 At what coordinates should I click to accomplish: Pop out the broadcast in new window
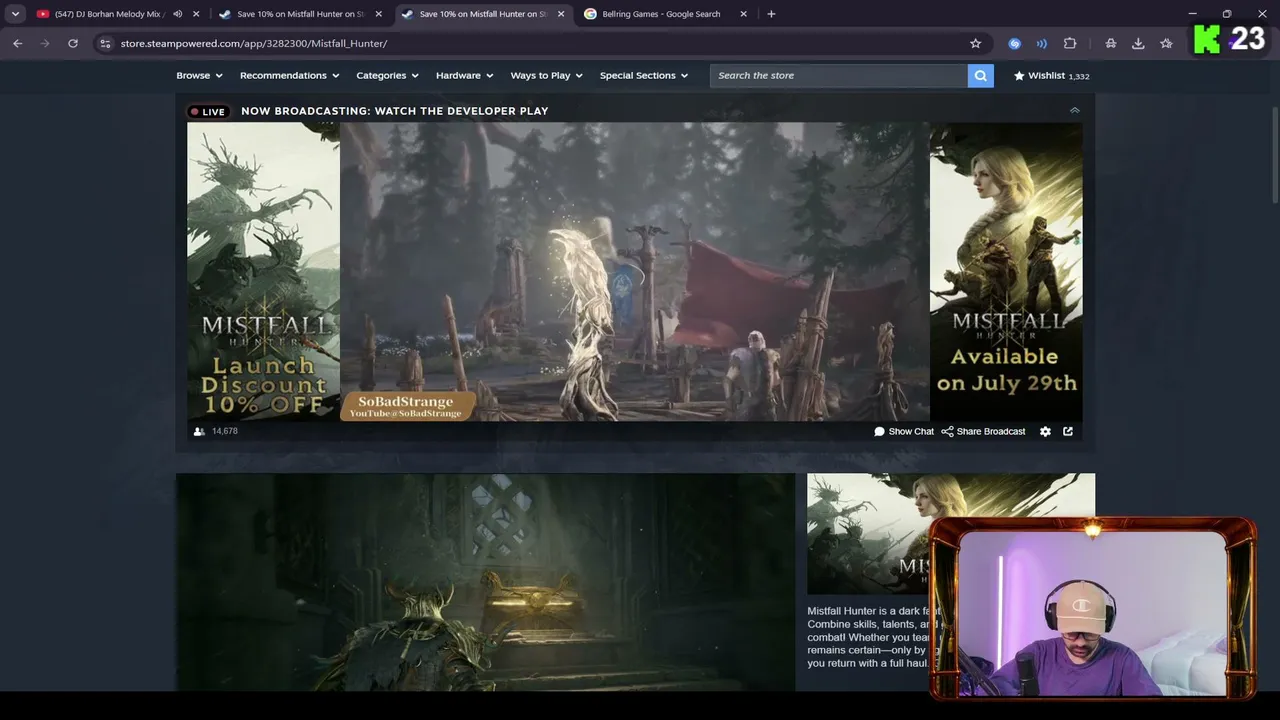[x=1068, y=431]
